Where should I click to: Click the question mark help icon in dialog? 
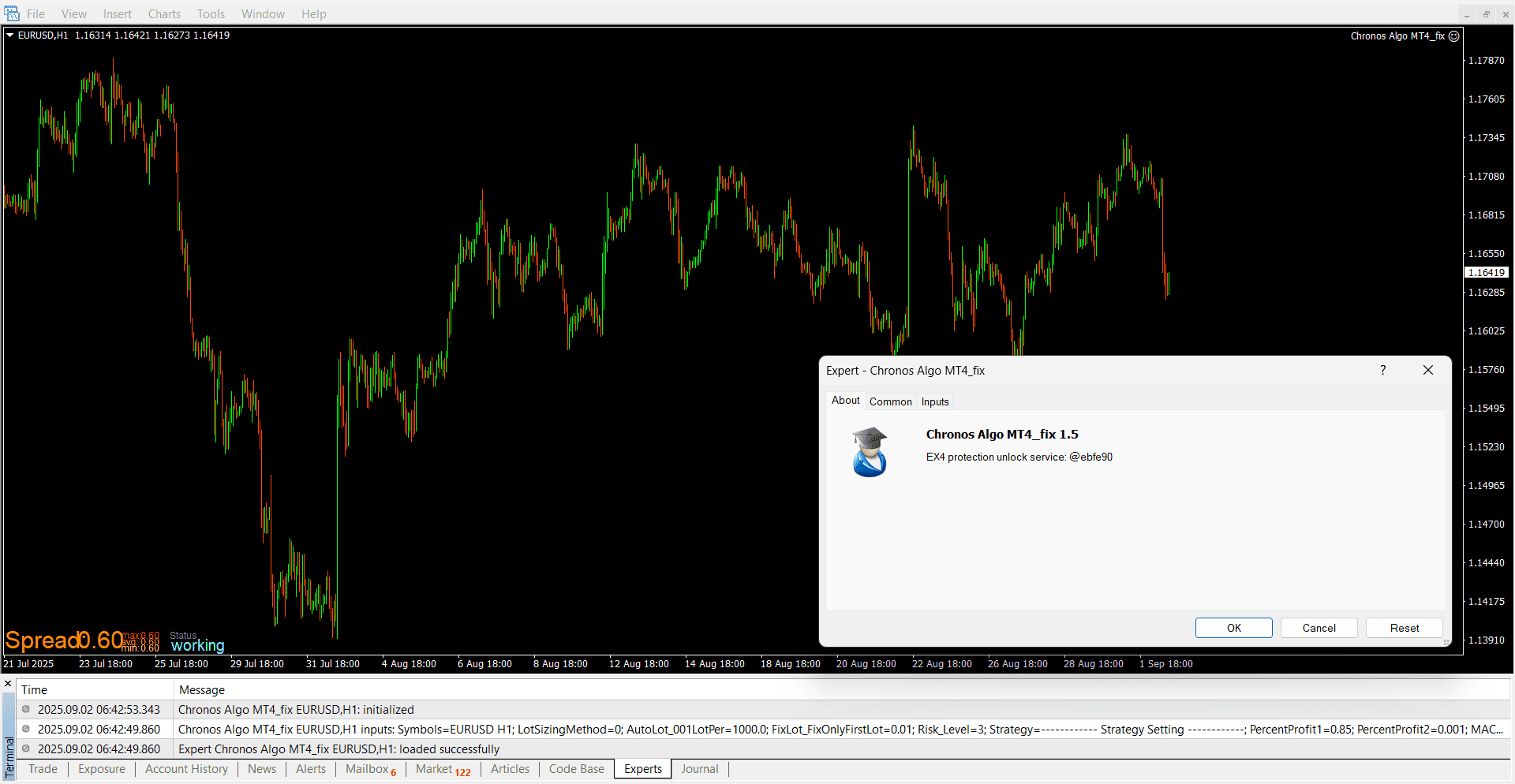click(1382, 370)
